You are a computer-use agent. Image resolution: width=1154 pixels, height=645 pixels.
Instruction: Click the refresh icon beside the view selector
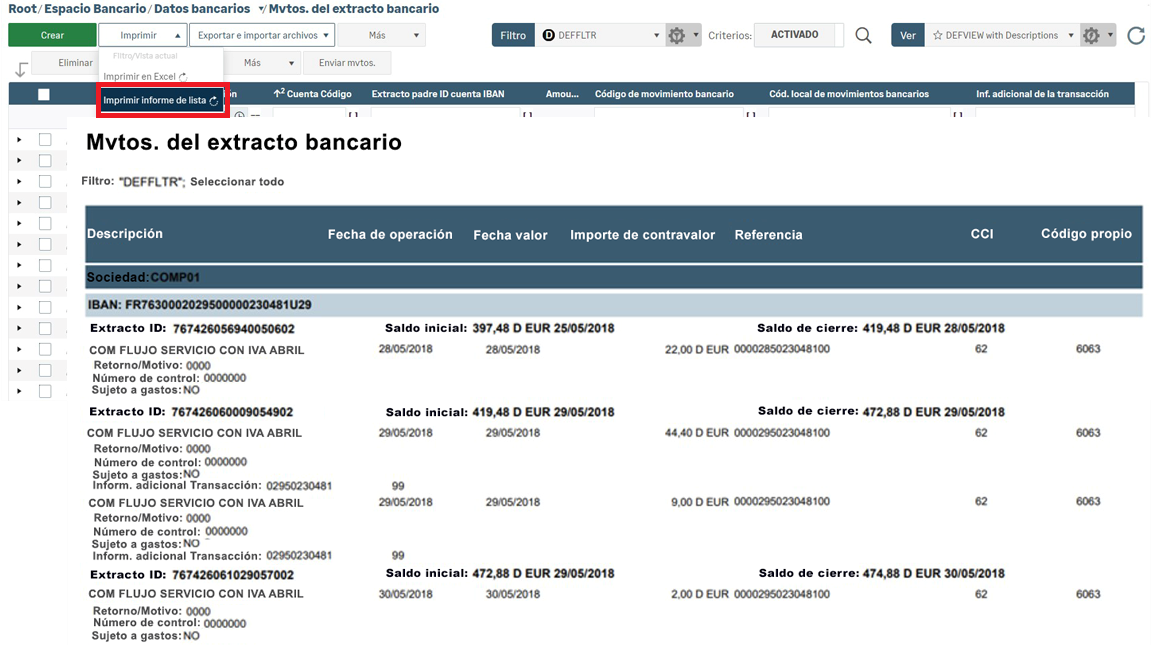tap(1135, 36)
